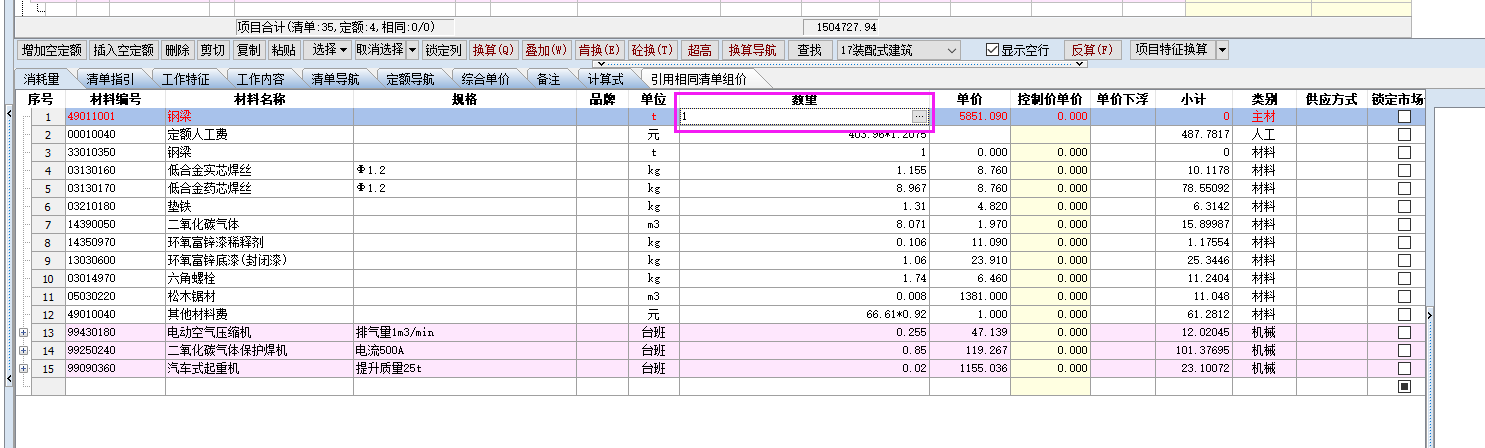Expand row 13 电动空气压缩机
1485x448 pixels.
click(x=23, y=333)
